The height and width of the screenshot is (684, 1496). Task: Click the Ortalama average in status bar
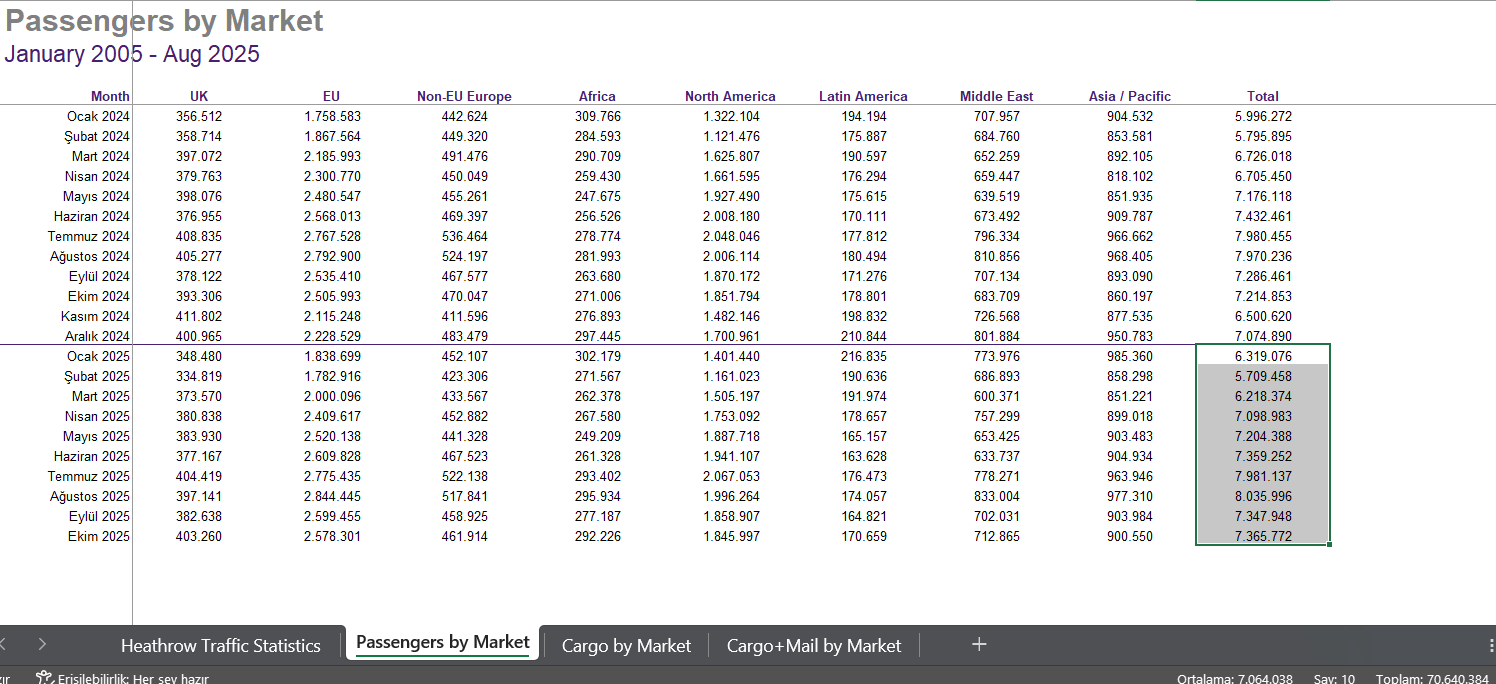1233,679
